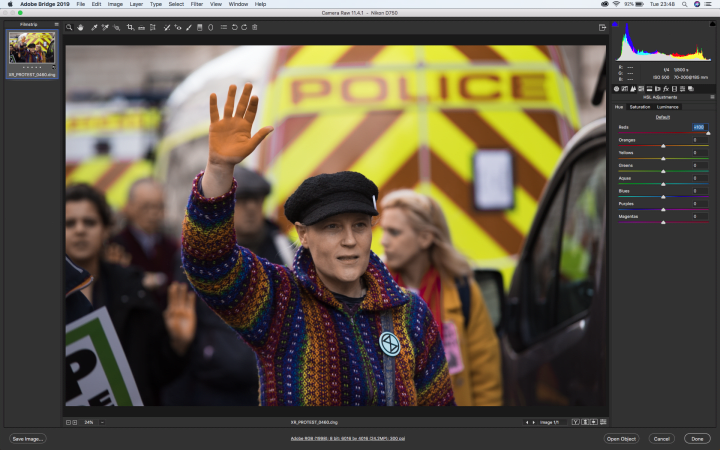The image size is (720, 450).
Task: Open the Window menu
Action: pos(238,4)
